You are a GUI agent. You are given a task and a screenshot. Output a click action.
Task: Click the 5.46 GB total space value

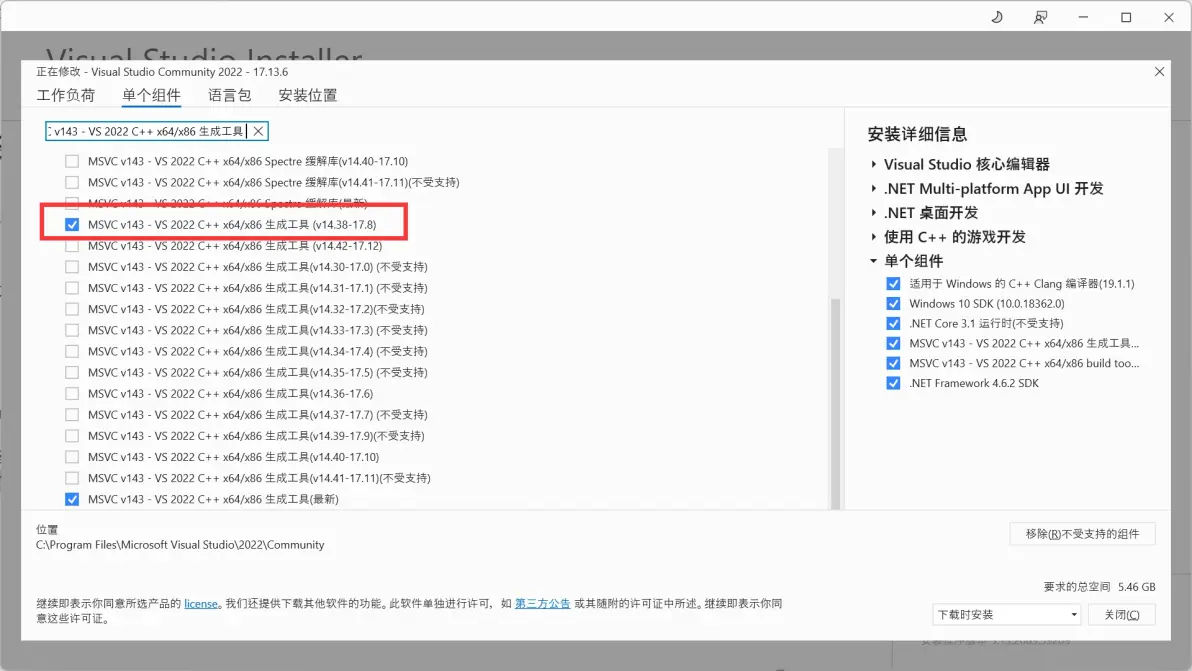coord(1137,587)
